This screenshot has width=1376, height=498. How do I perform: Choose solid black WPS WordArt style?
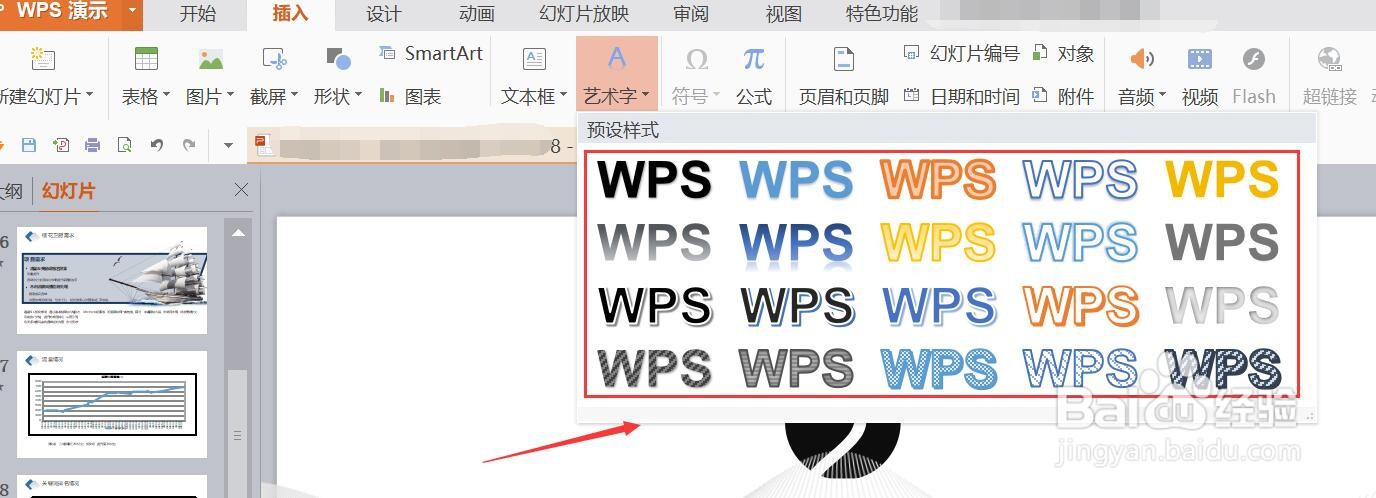click(654, 180)
